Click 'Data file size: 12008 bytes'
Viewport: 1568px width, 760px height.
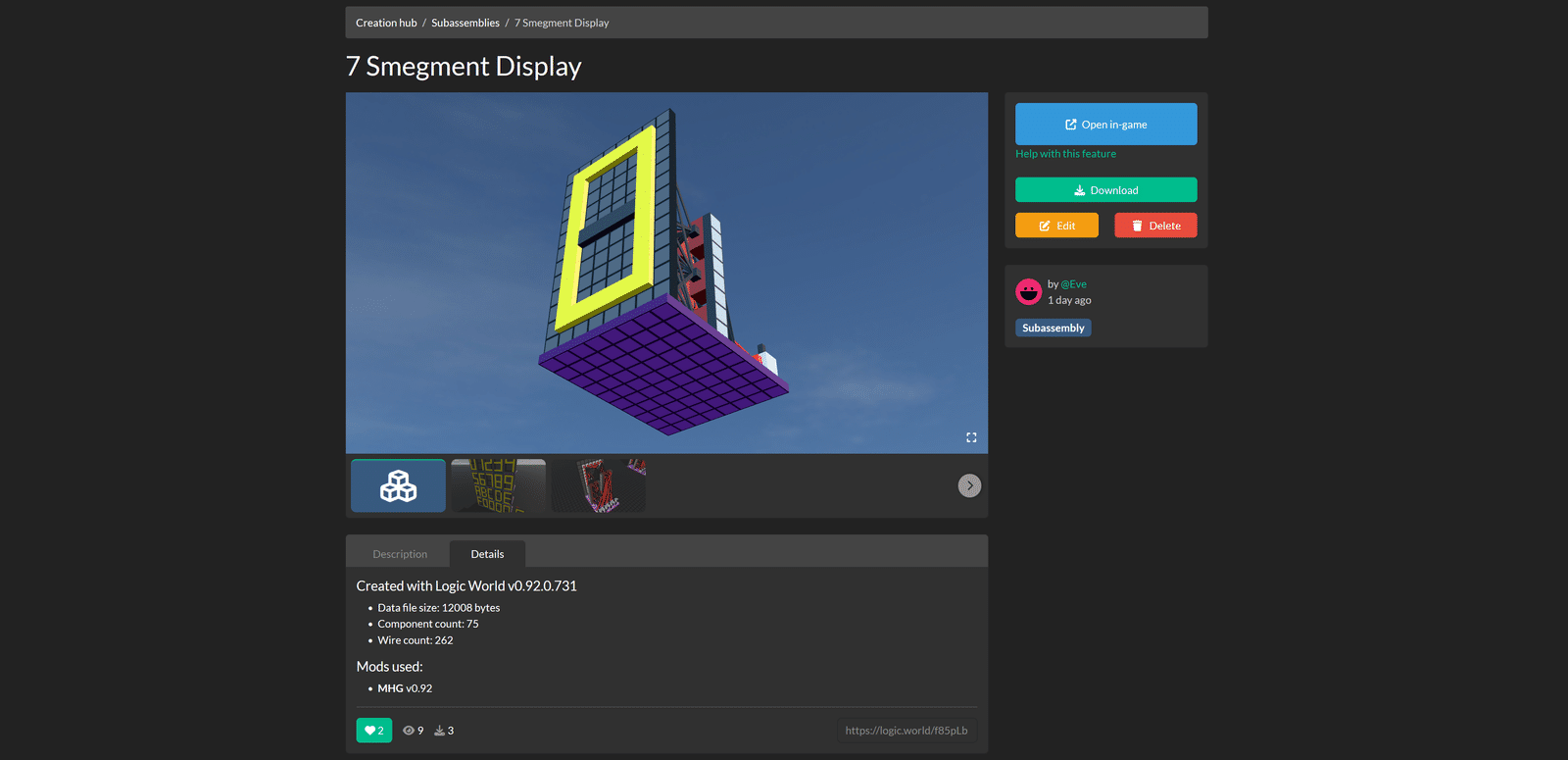[x=439, y=608]
